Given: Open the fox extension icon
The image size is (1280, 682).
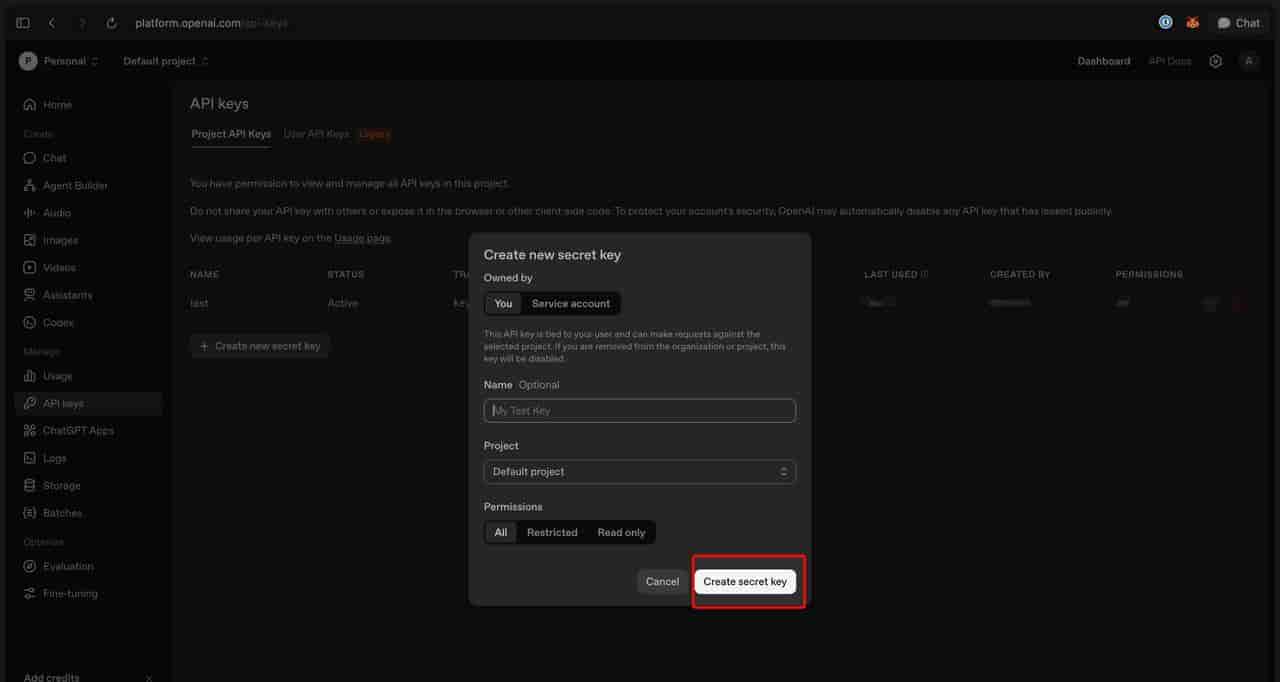Looking at the screenshot, I should point(1192,22).
